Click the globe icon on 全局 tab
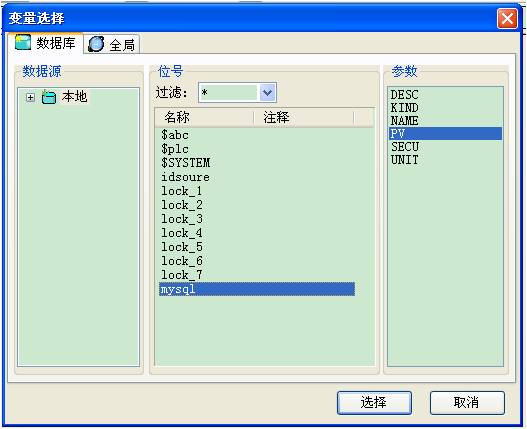 click(x=96, y=44)
